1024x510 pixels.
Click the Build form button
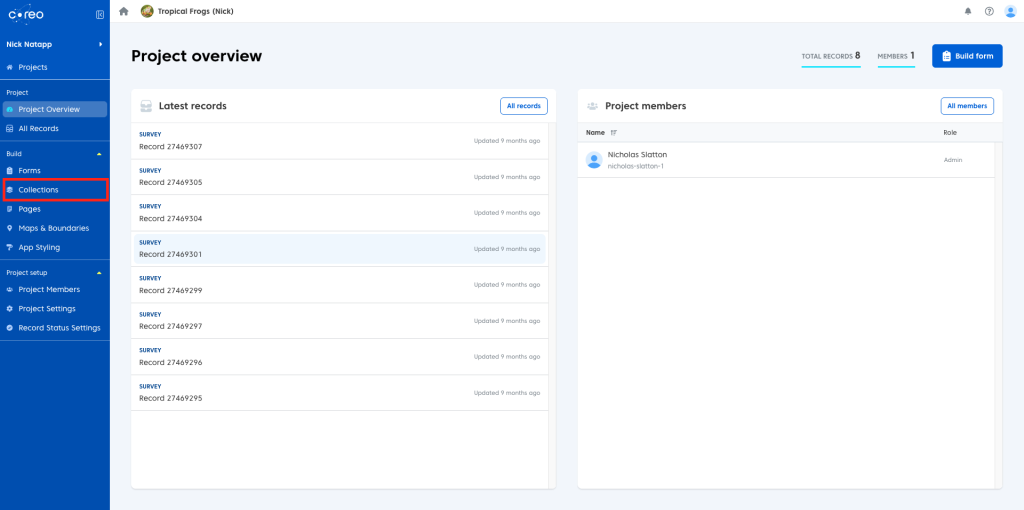tap(966, 56)
